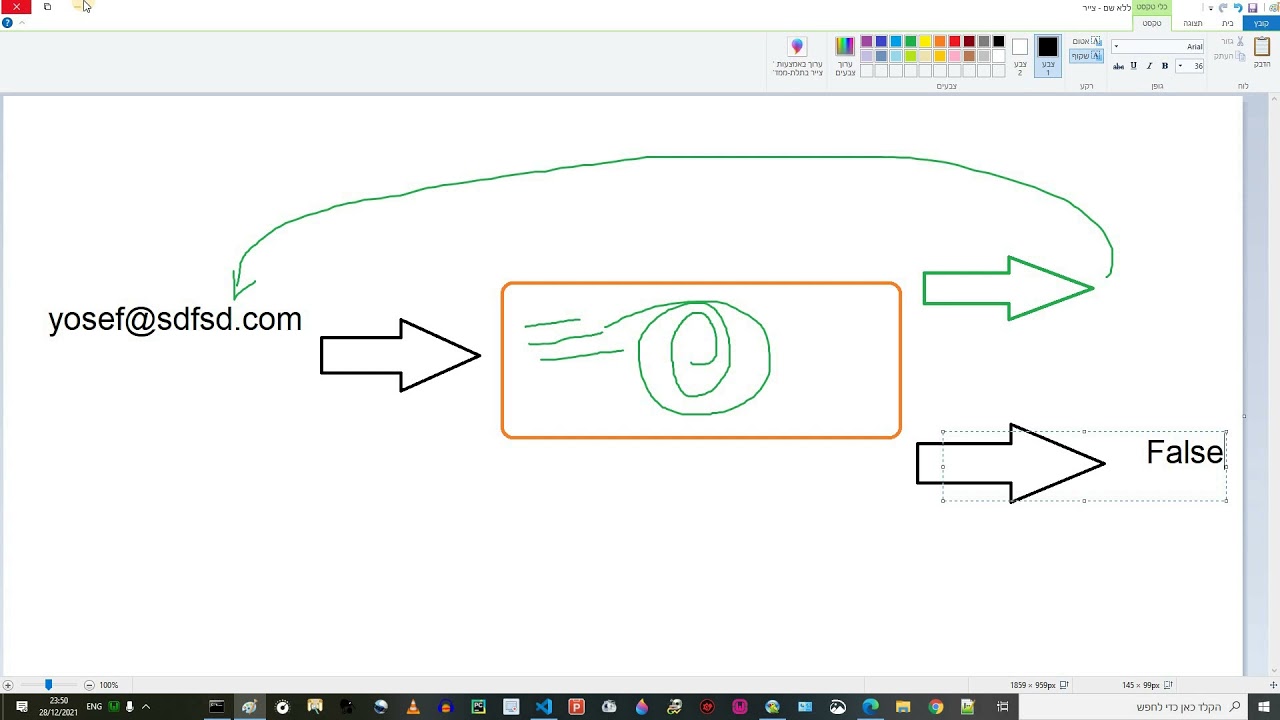Screen dimensions: 1280x720
Task: Expand the font size 36 dropdown
Action: pos(1180,66)
